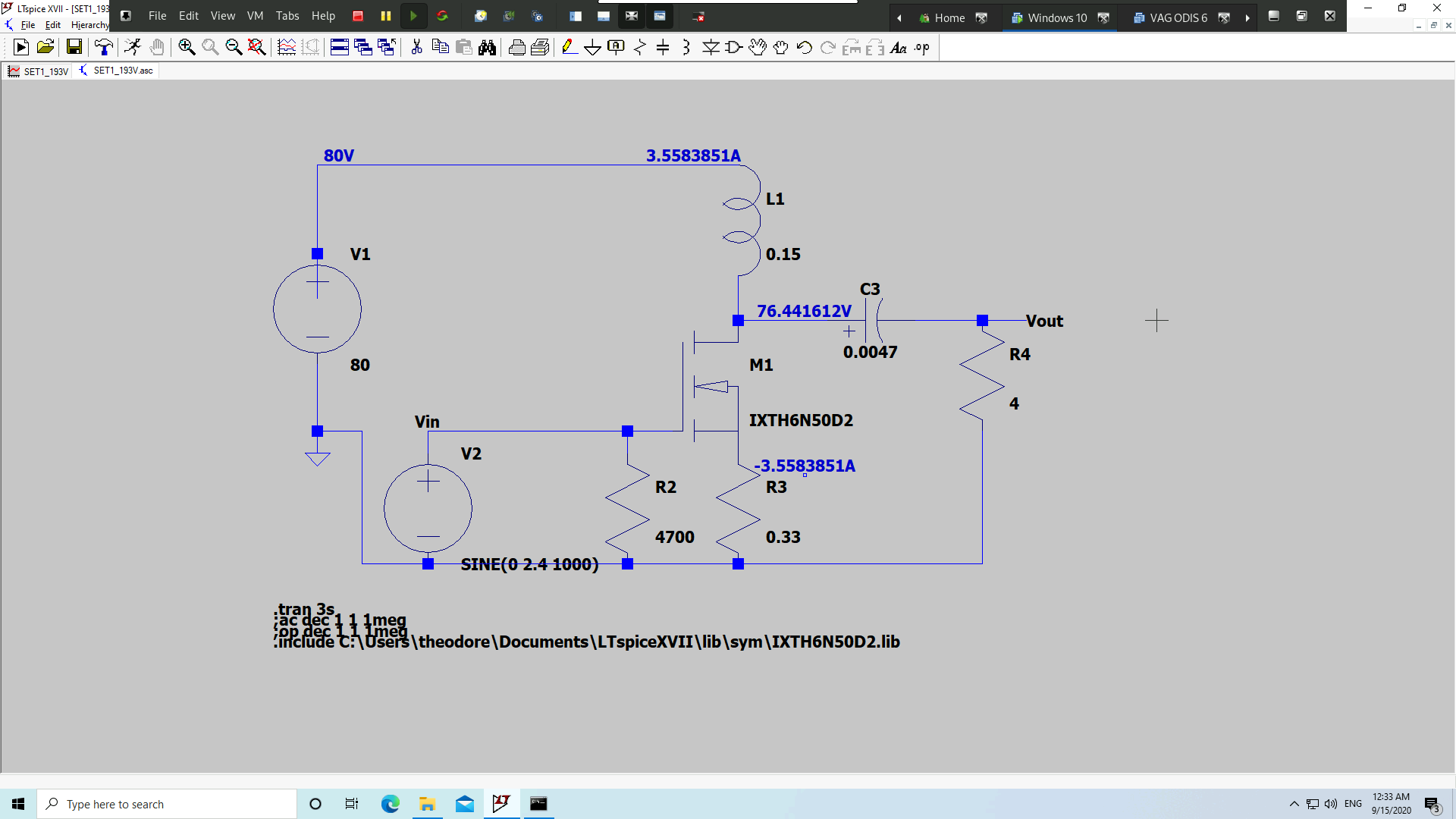This screenshot has width=1456, height=819.
Task: Open the Mail app from taskbar
Action: [x=465, y=804]
